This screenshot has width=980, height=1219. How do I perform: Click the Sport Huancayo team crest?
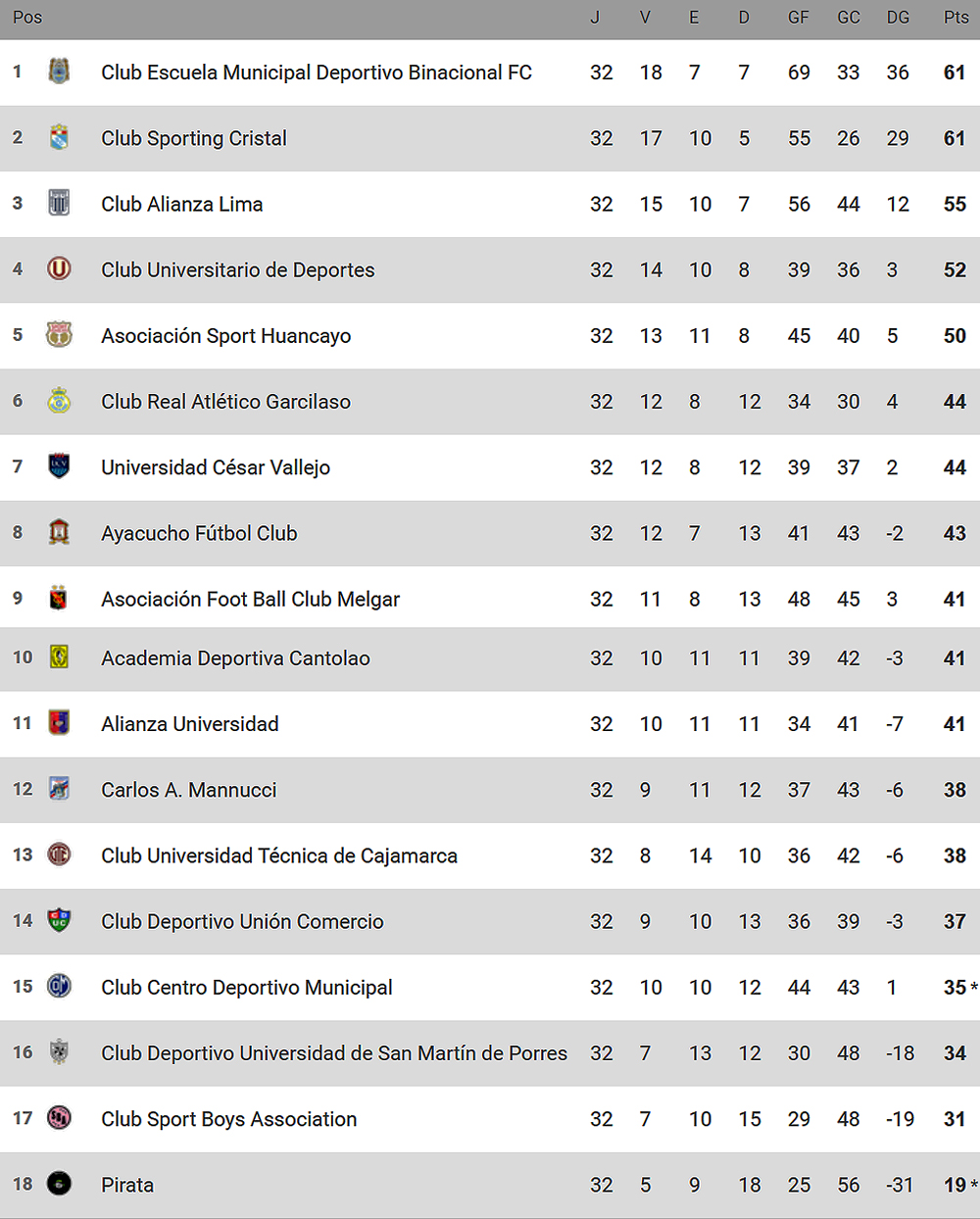(x=59, y=334)
